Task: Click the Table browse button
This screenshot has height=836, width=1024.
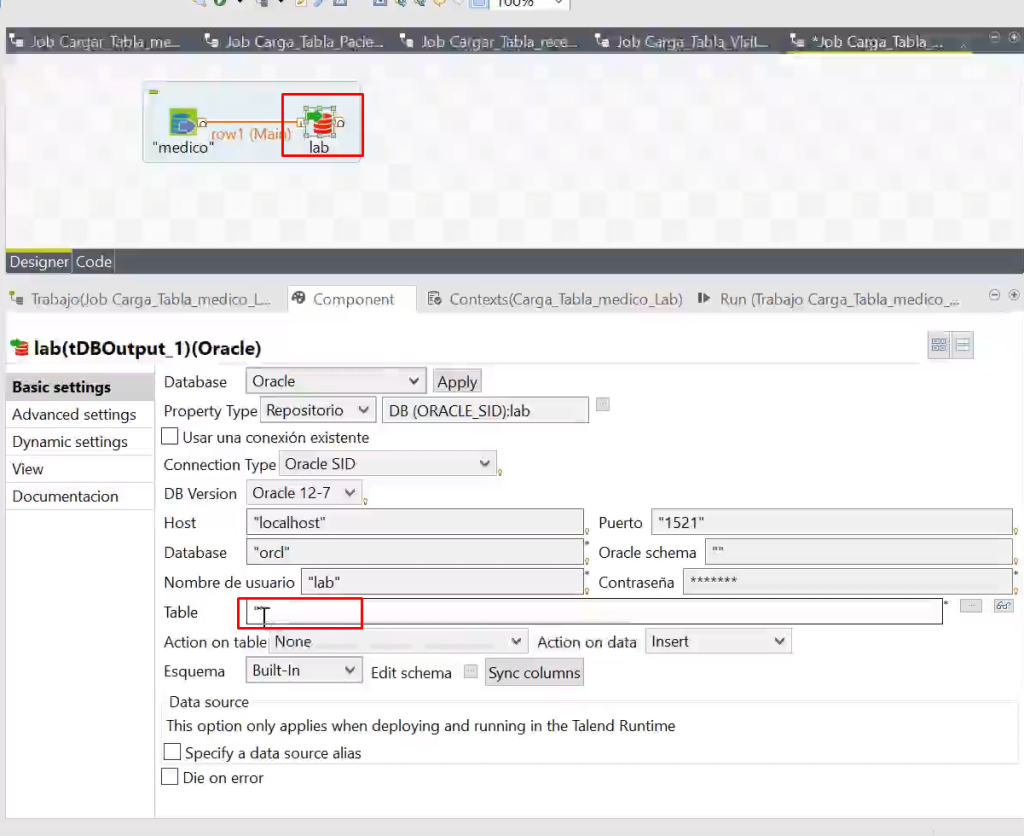Action: pyautogui.click(x=970, y=606)
